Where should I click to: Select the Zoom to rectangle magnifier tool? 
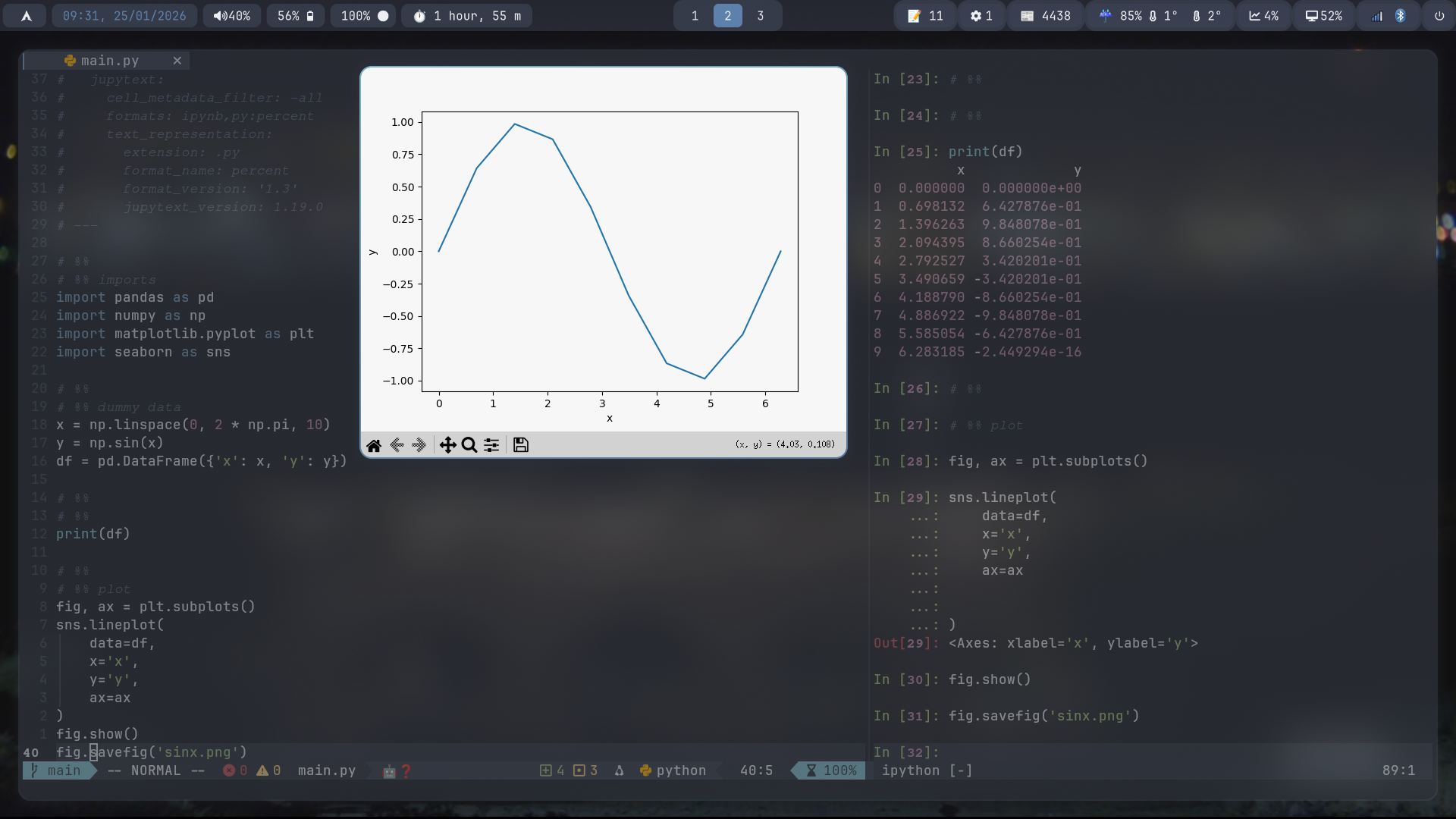pyautogui.click(x=469, y=445)
